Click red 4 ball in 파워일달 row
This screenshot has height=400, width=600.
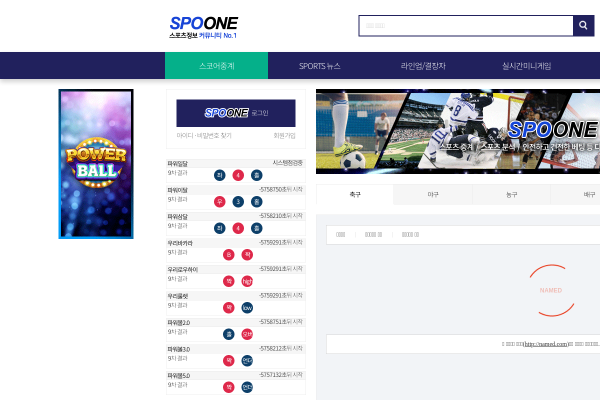[x=238, y=175]
